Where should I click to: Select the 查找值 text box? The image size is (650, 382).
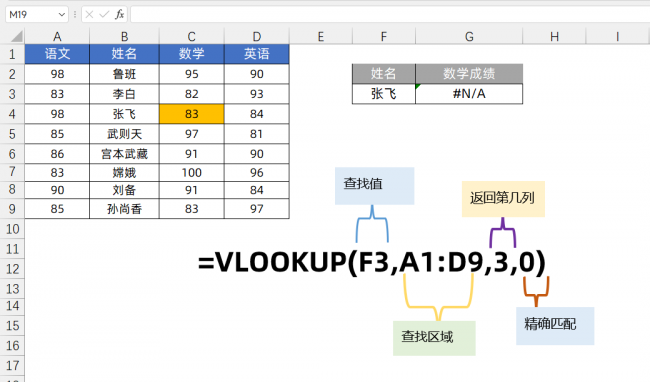click(x=374, y=186)
